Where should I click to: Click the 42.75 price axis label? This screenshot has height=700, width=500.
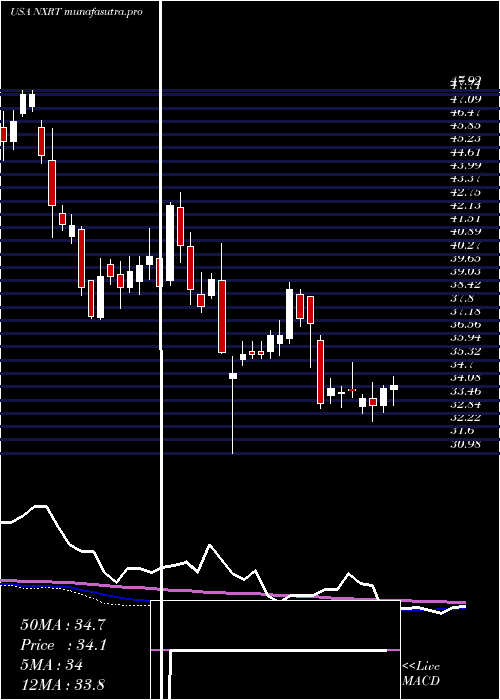click(466, 192)
